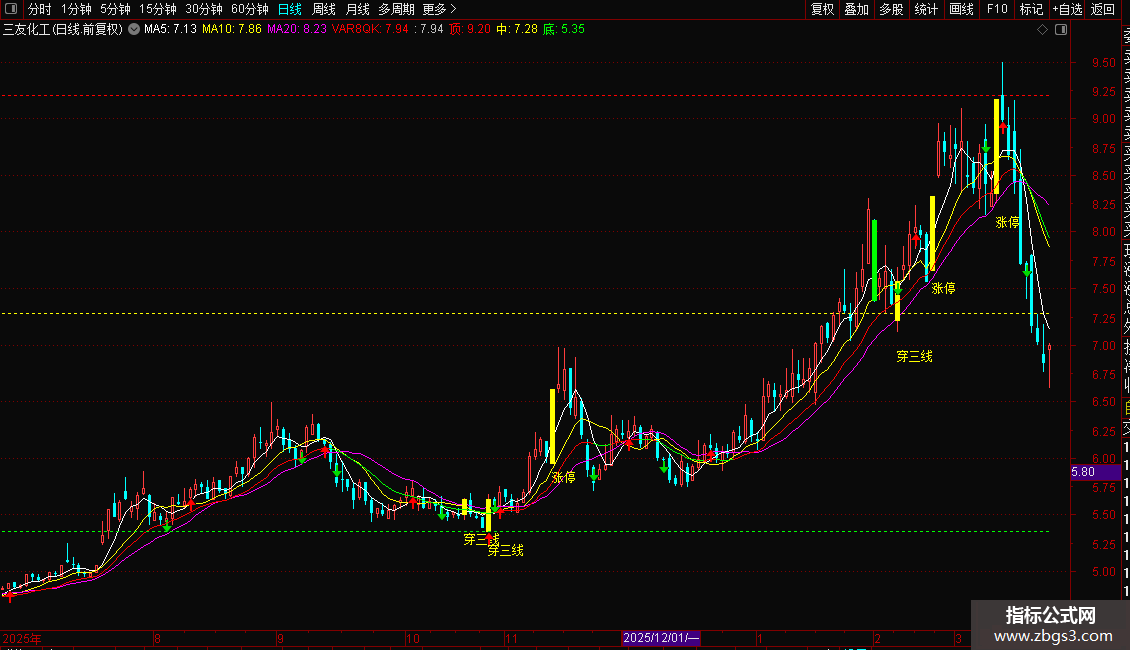The width and height of the screenshot is (1130, 650).
Task: Click the highlighted 2025/12/01/一 date marker
Action: pyautogui.click(x=661, y=638)
